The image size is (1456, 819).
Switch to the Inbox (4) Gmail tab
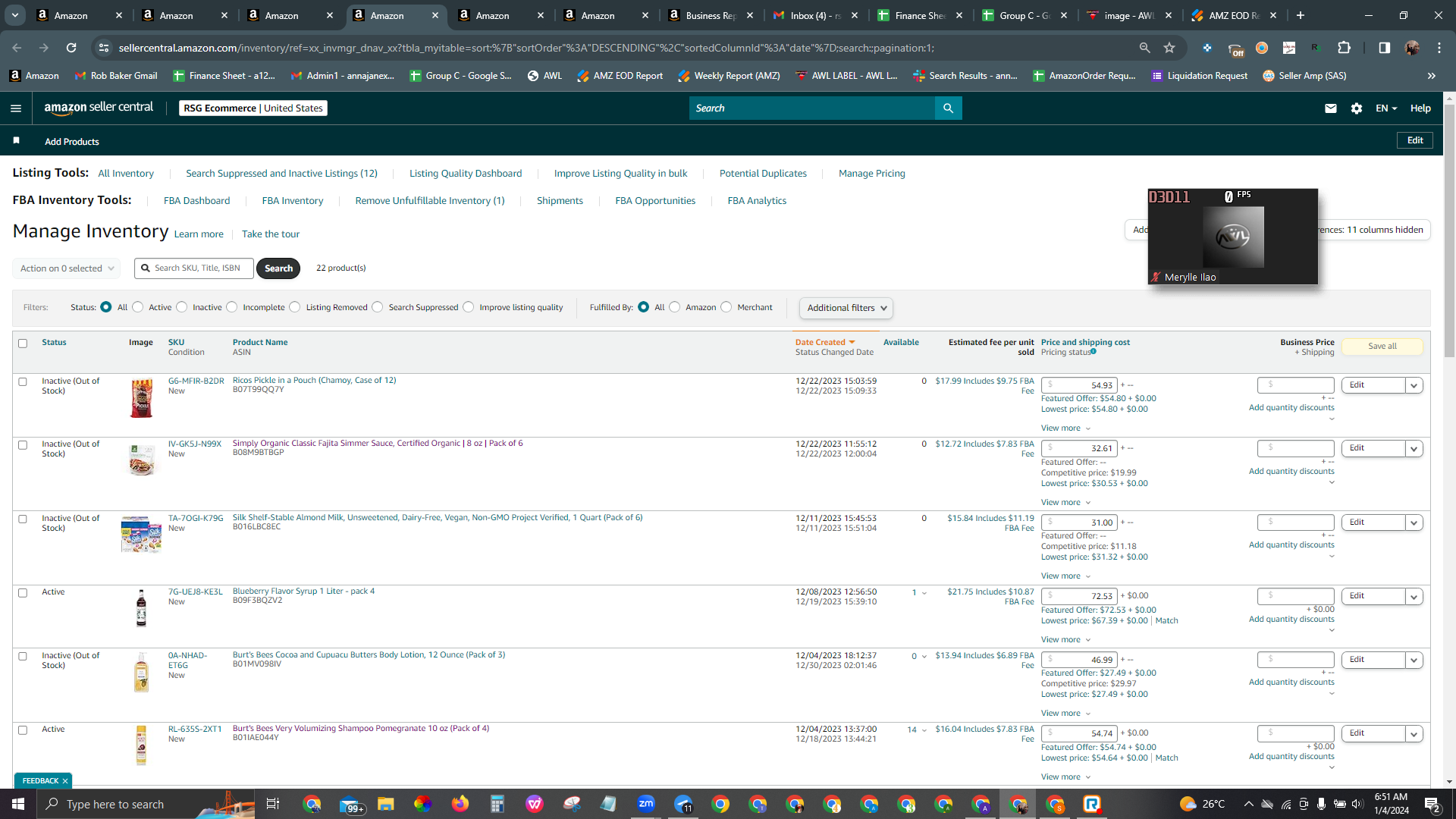pos(815,15)
